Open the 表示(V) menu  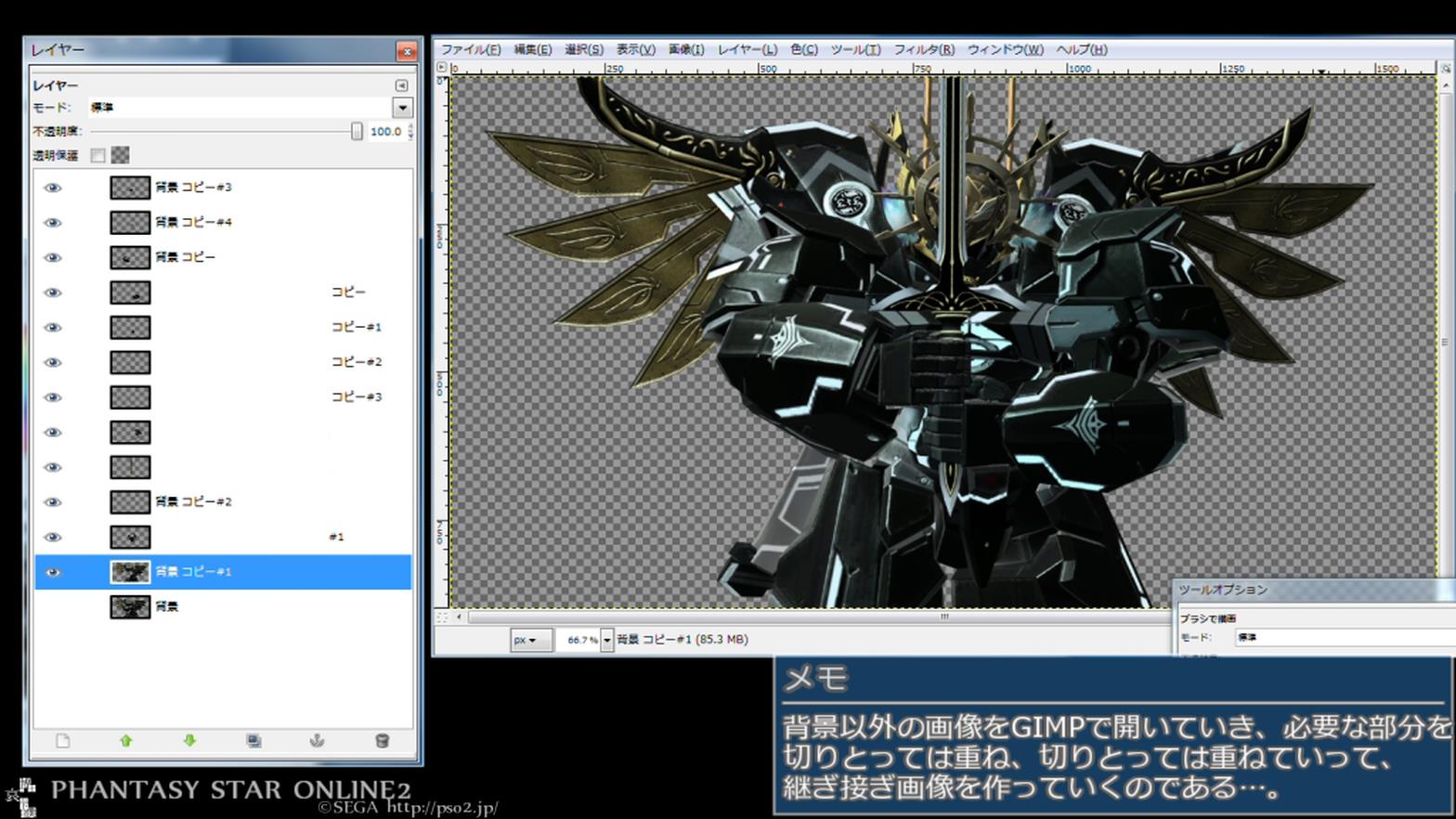(x=636, y=50)
